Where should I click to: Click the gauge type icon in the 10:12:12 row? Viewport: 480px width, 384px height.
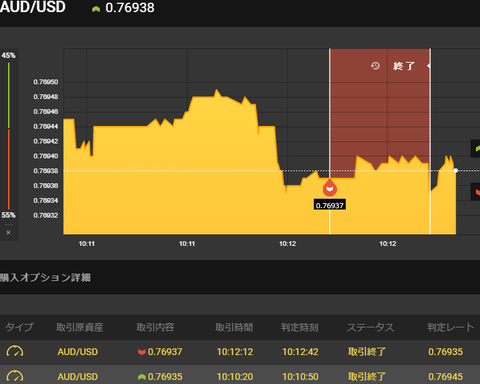[x=15, y=351]
